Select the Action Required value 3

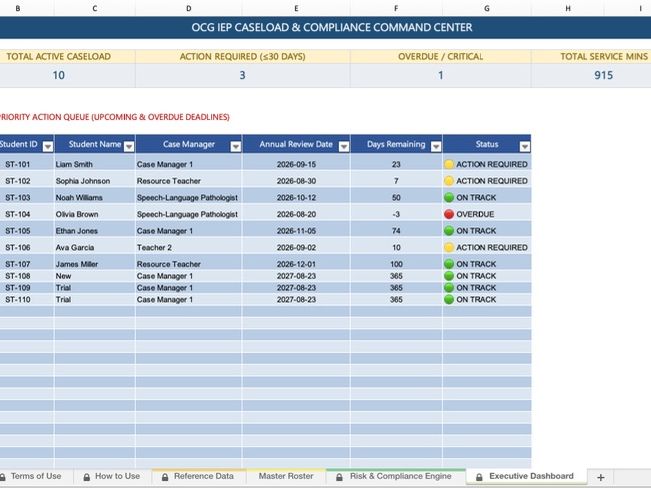pyautogui.click(x=242, y=75)
